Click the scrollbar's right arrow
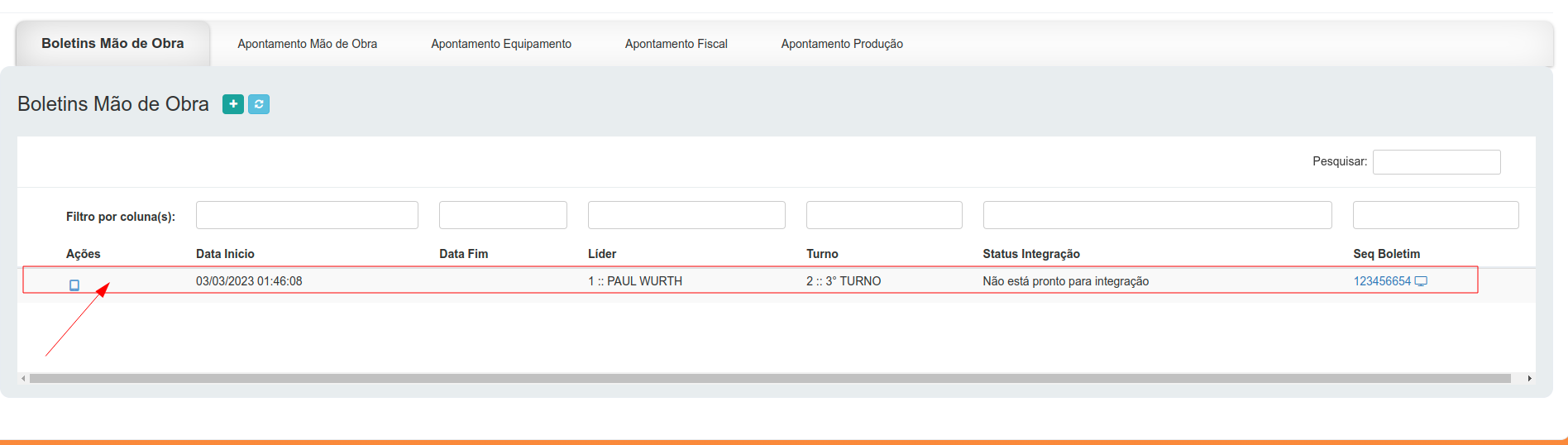The image size is (1568, 445). 1529,378
